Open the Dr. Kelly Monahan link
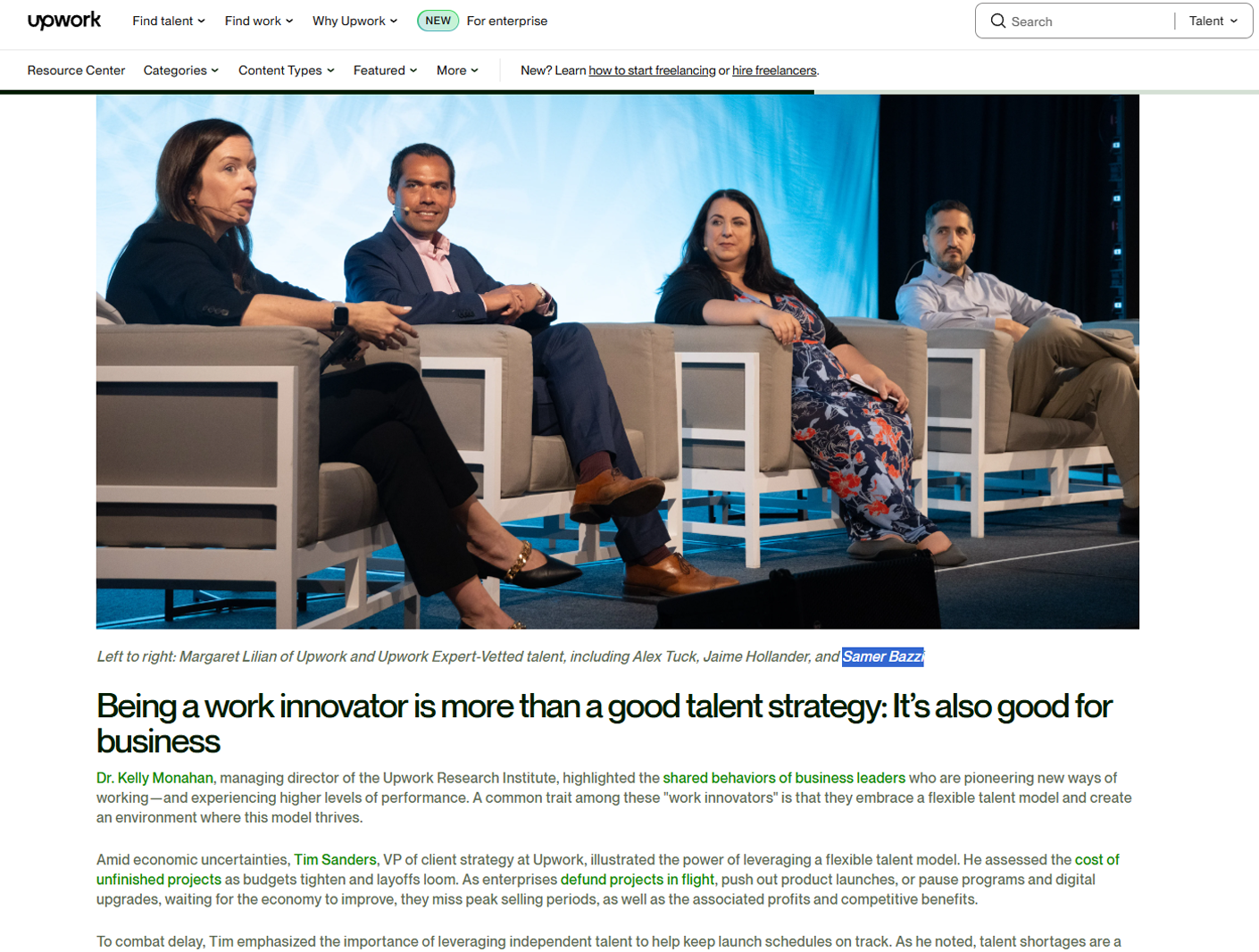Viewport: 1259px width, 952px height. point(154,778)
